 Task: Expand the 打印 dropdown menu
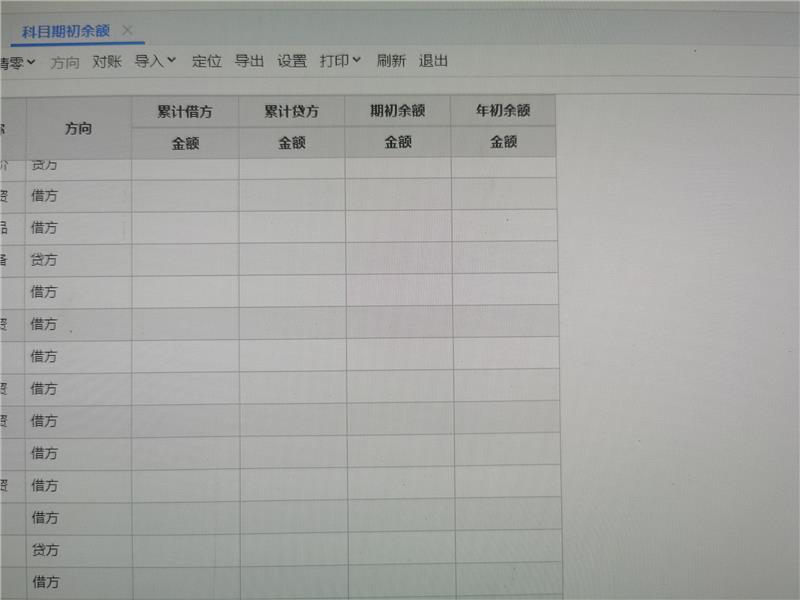click(x=340, y=61)
